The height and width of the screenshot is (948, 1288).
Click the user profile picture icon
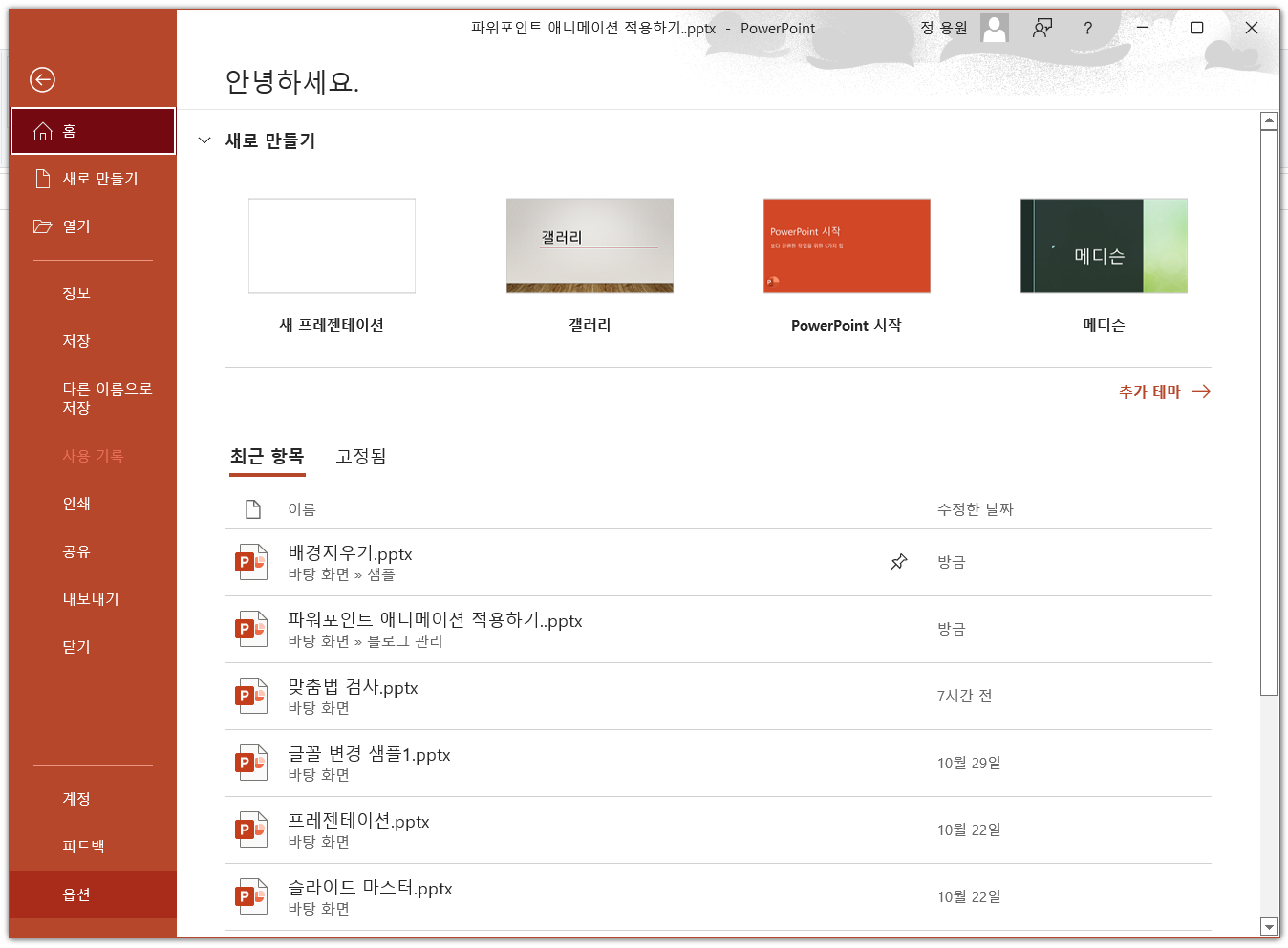pos(995,28)
